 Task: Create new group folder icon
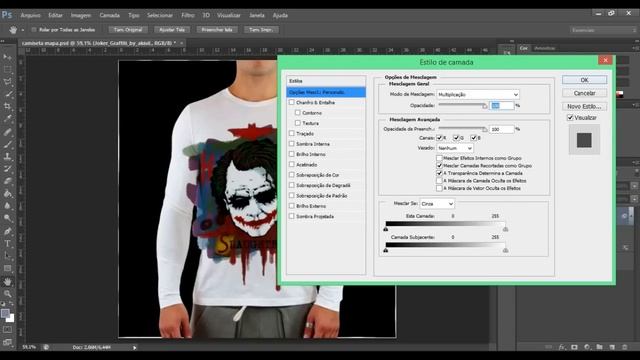[x=599, y=347]
